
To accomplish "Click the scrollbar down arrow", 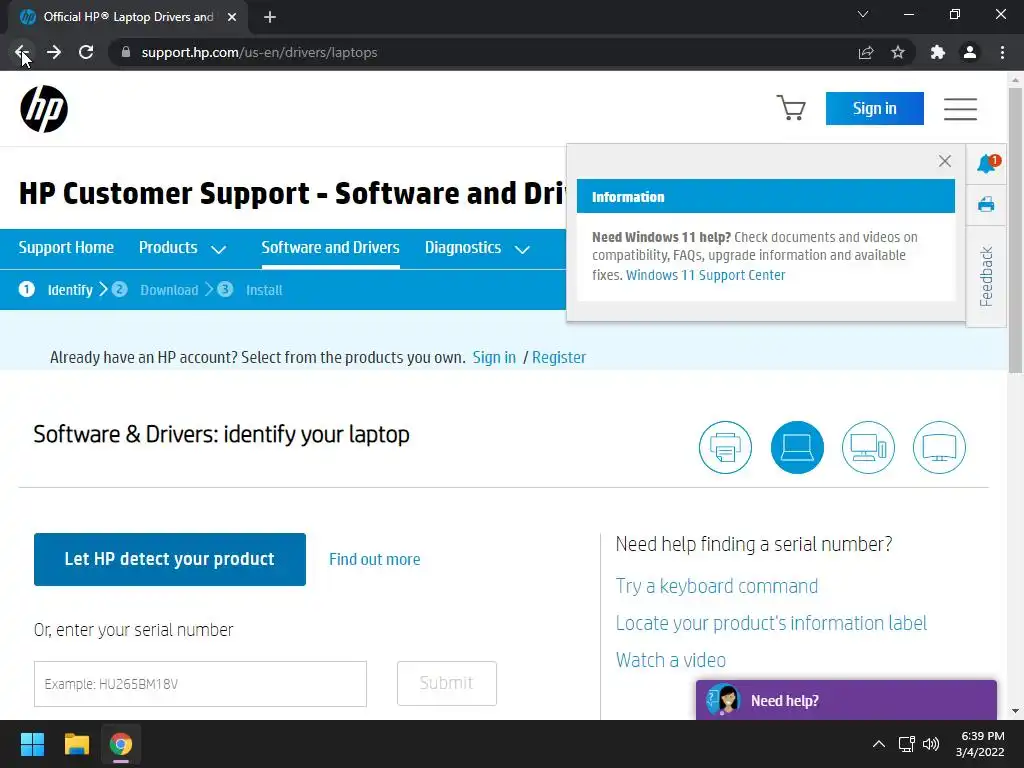I will coord(1015,711).
